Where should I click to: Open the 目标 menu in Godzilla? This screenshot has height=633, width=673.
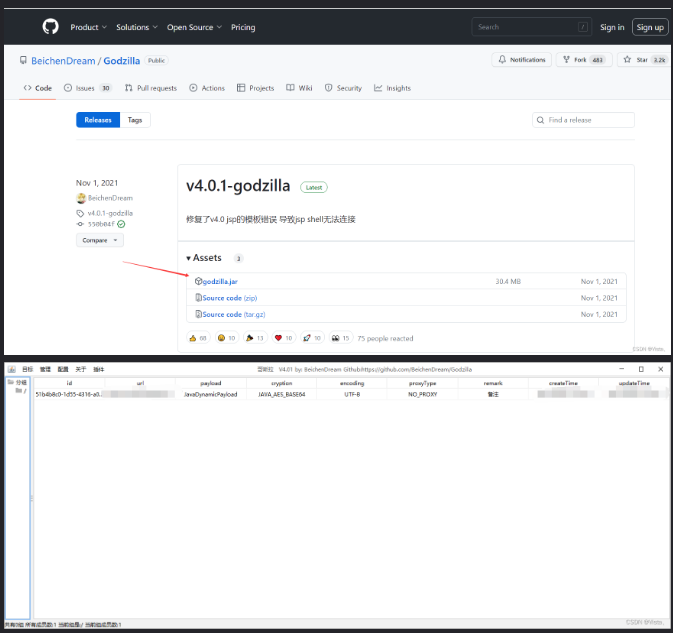click(27, 369)
